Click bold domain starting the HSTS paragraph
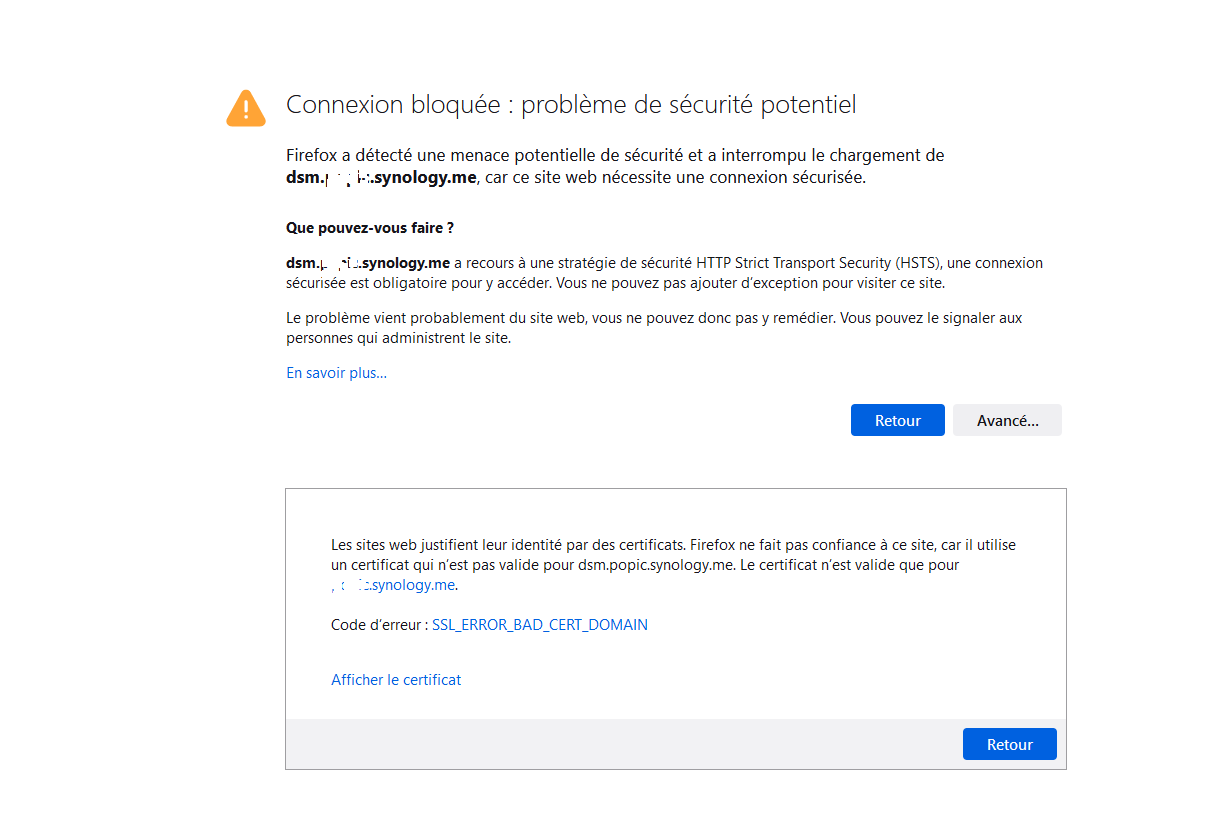The height and width of the screenshot is (824, 1216). 367,263
